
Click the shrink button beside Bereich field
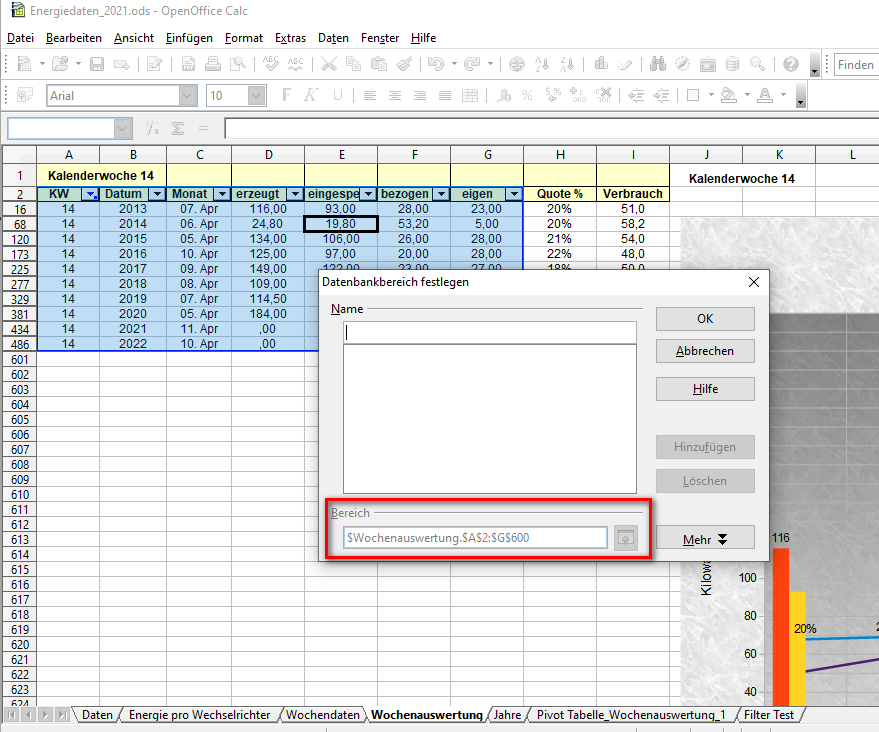tap(625, 537)
